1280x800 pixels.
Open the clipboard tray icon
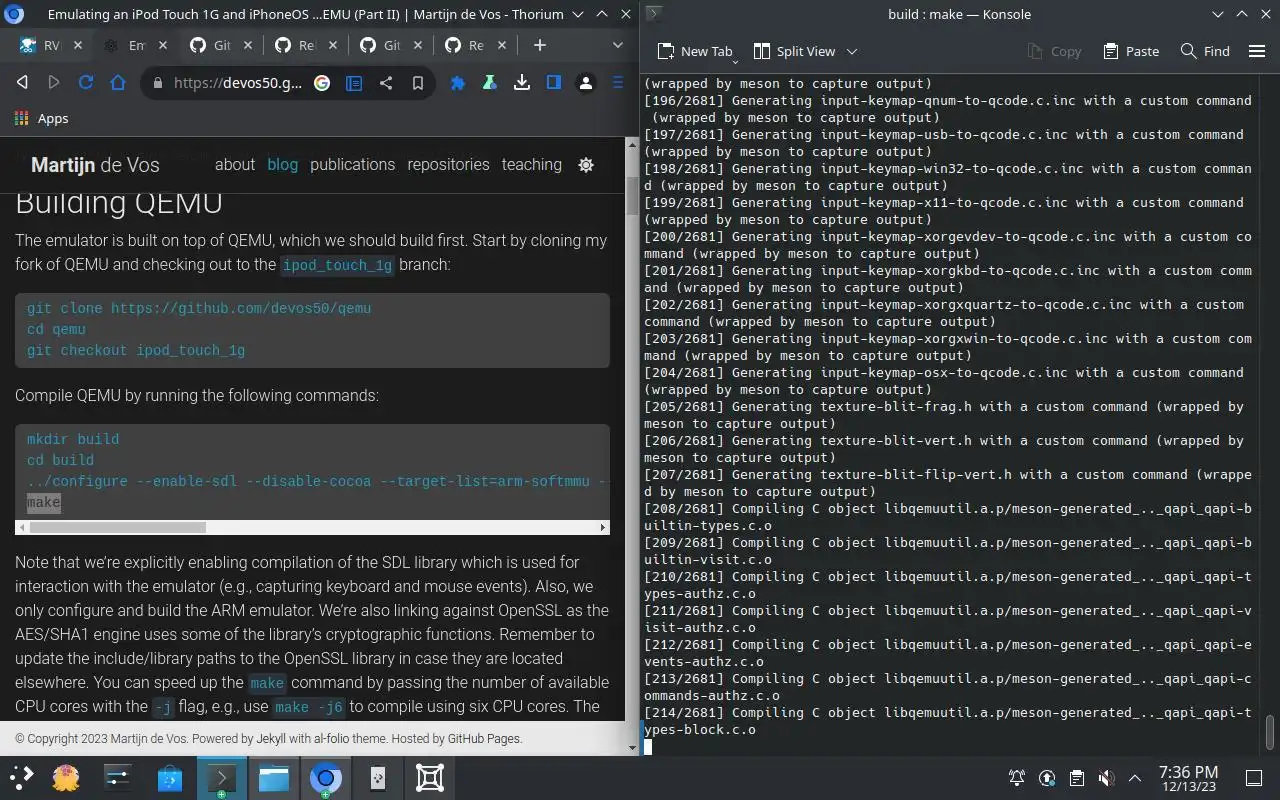(x=1076, y=778)
